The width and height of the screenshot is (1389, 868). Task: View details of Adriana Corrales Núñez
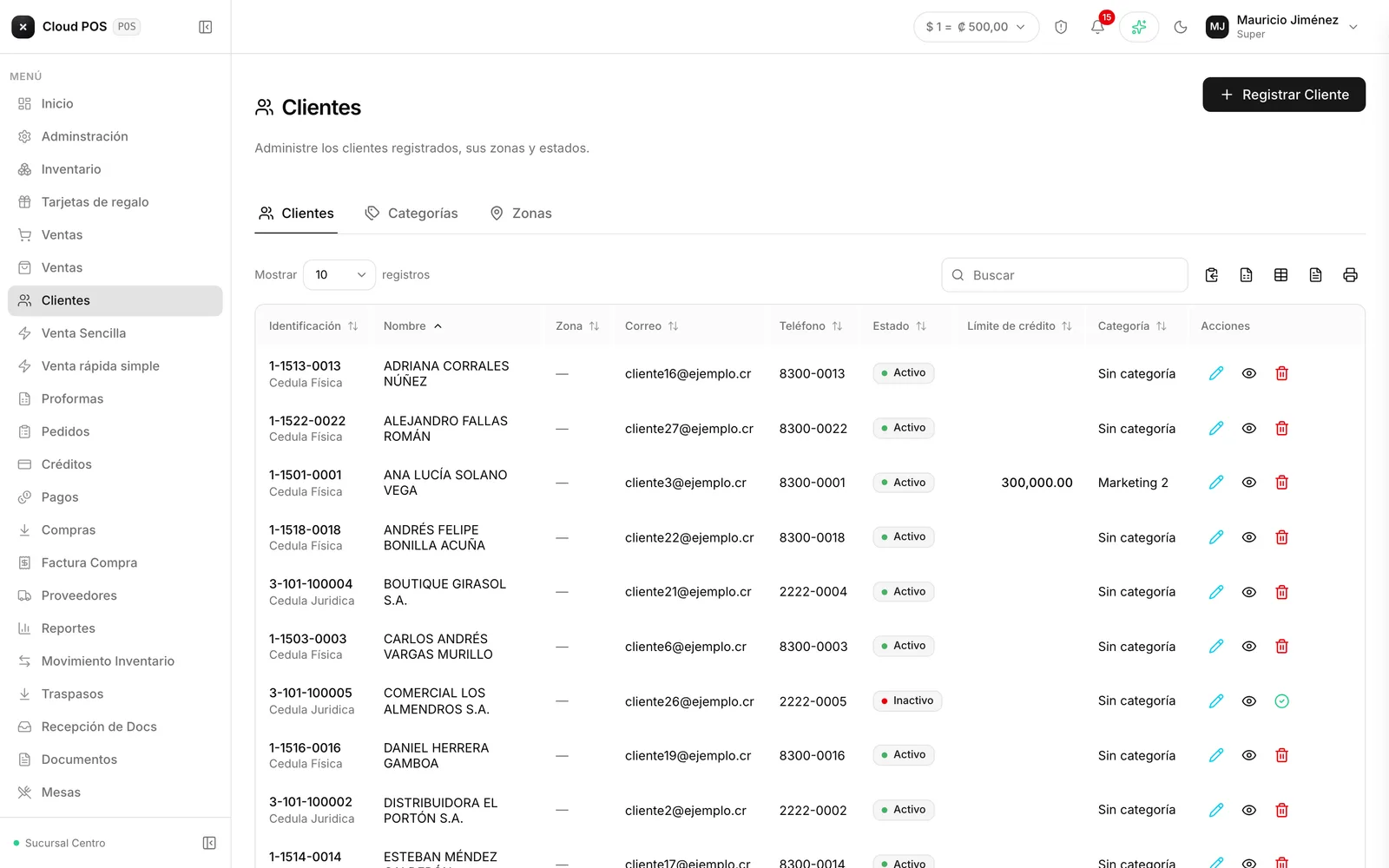[x=1249, y=373]
